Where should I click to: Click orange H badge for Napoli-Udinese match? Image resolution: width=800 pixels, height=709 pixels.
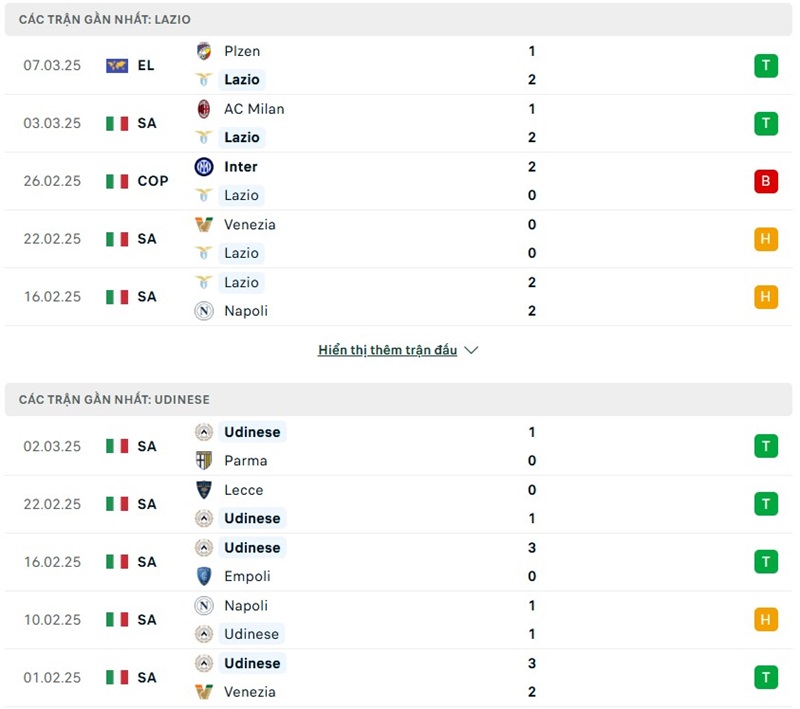tap(766, 620)
